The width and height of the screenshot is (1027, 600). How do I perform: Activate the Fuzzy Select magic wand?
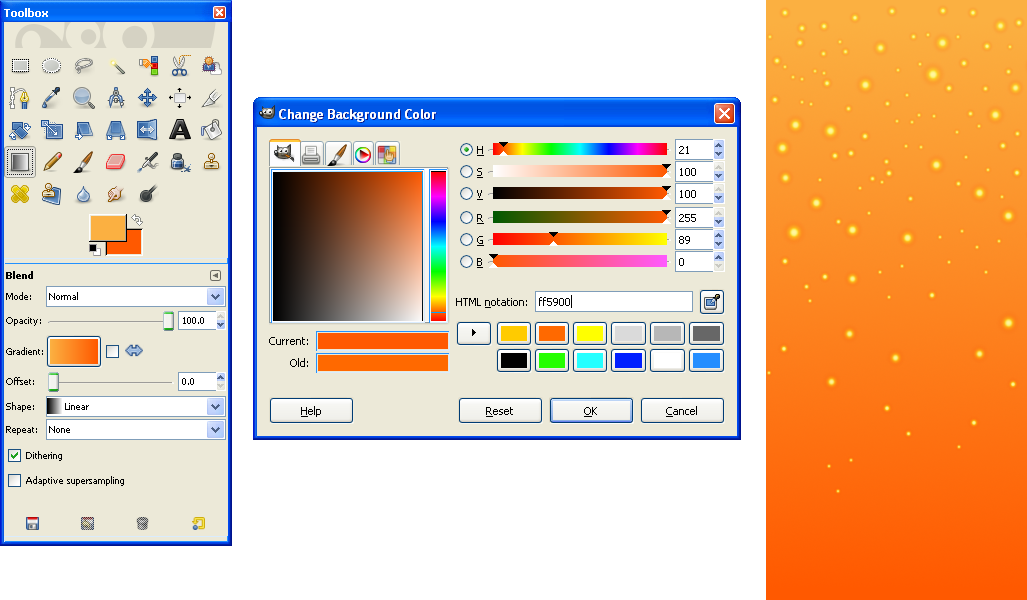tap(116, 66)
